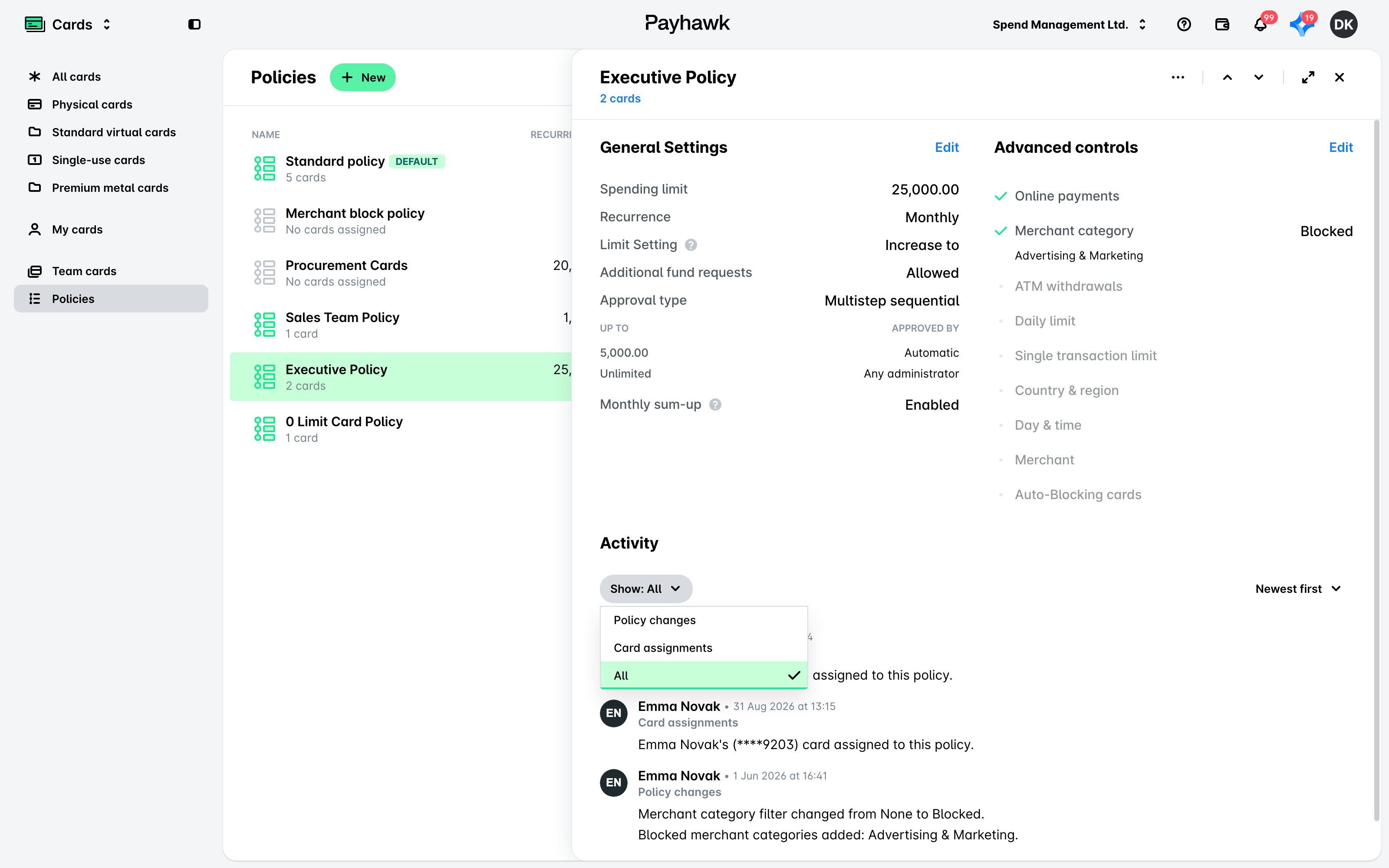Click the Monthly sum-up help tooltip icon

click(x=715, y=405)
